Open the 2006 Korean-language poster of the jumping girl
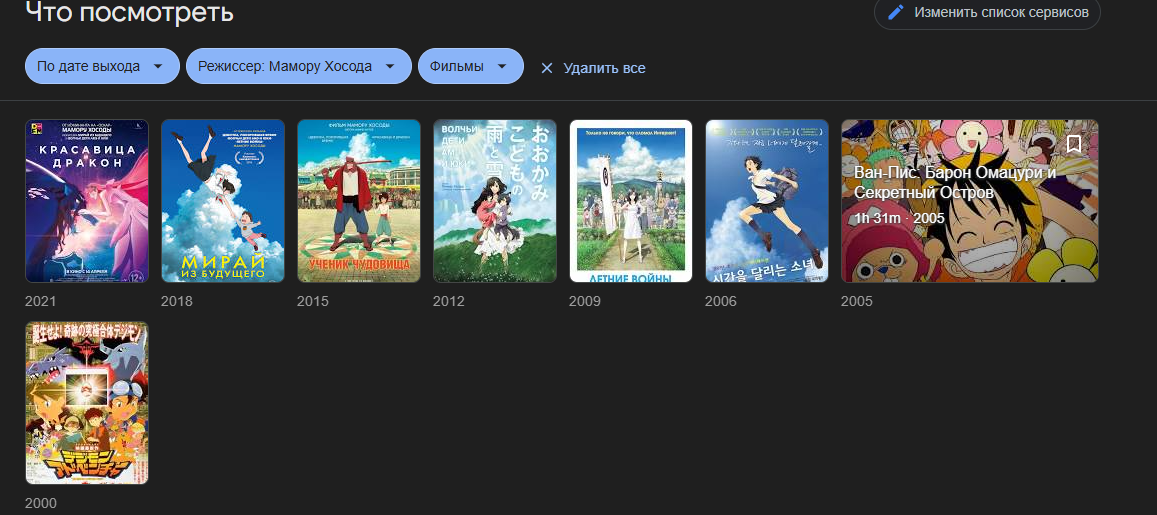The width and height of the screenshot is (1157, 515). click(x=767, y=201)
